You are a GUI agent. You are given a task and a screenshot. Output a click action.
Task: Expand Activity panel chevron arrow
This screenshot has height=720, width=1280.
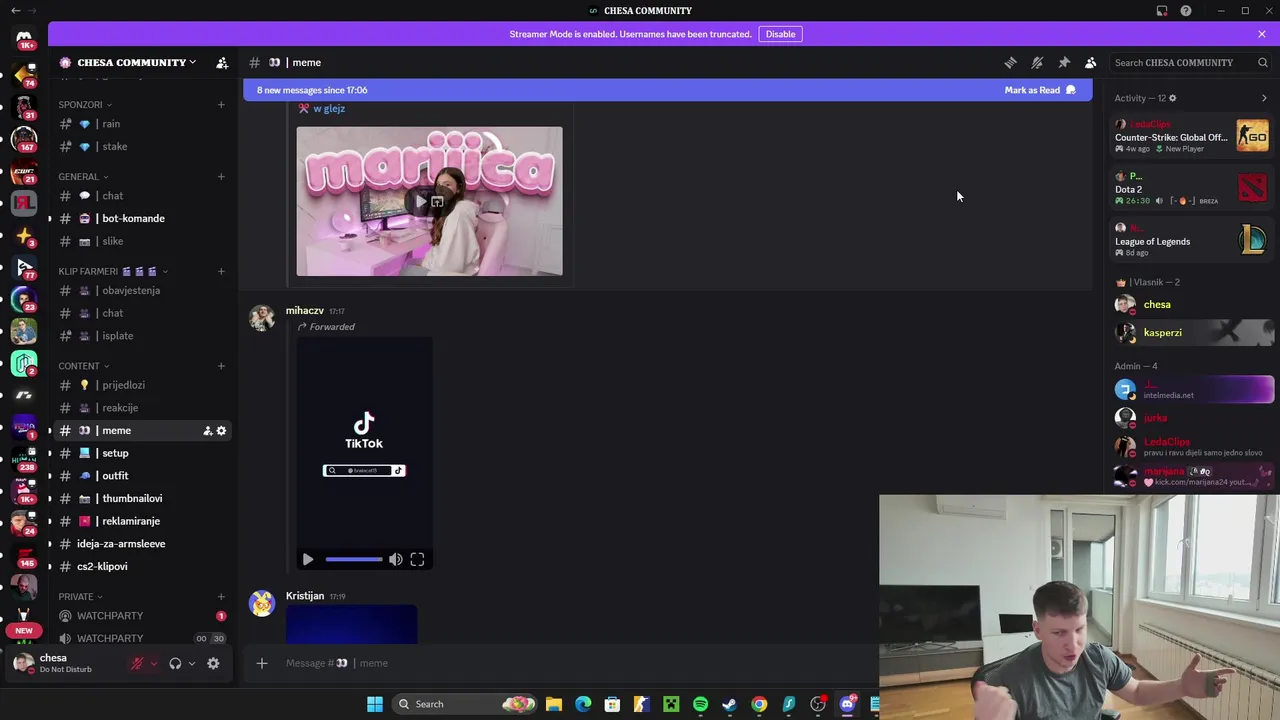pyautogui.click(x=1264, y=98)
